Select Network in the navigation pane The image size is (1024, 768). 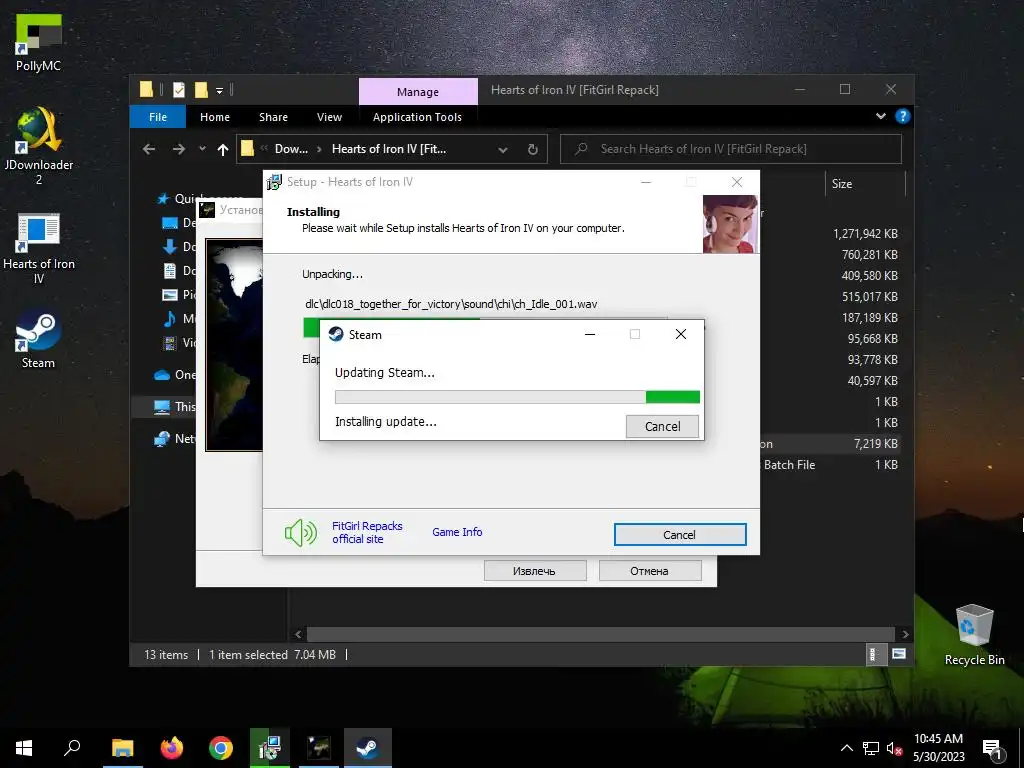(175, 439)
